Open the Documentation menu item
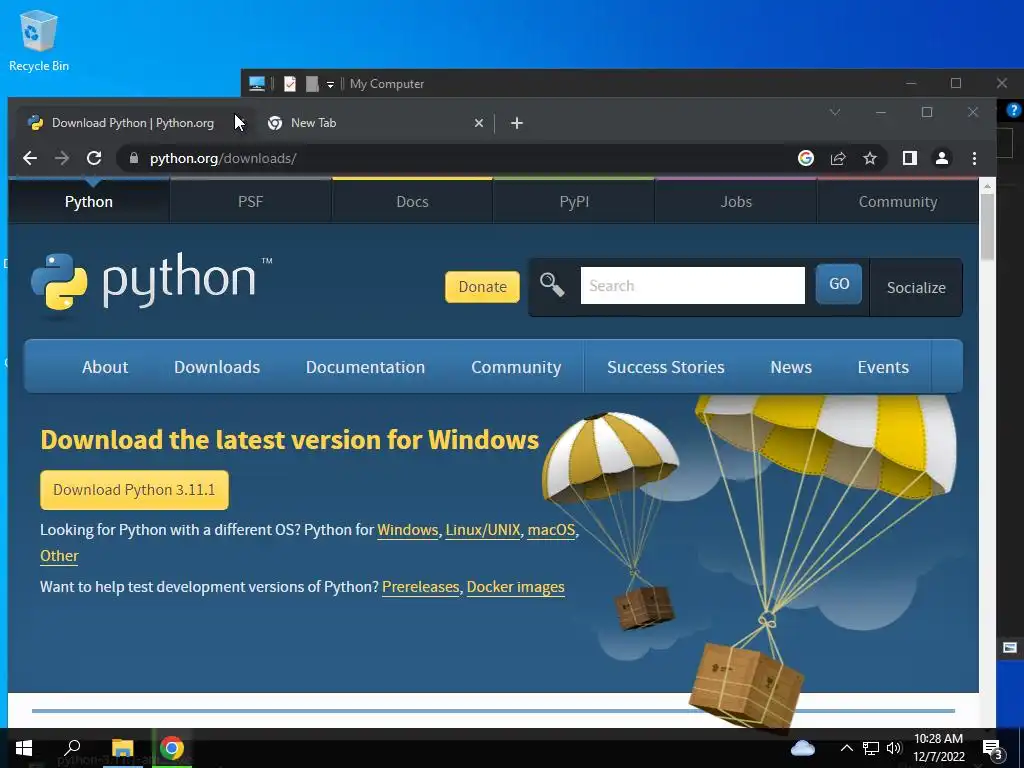1024x768 pixels. (365, 367)
